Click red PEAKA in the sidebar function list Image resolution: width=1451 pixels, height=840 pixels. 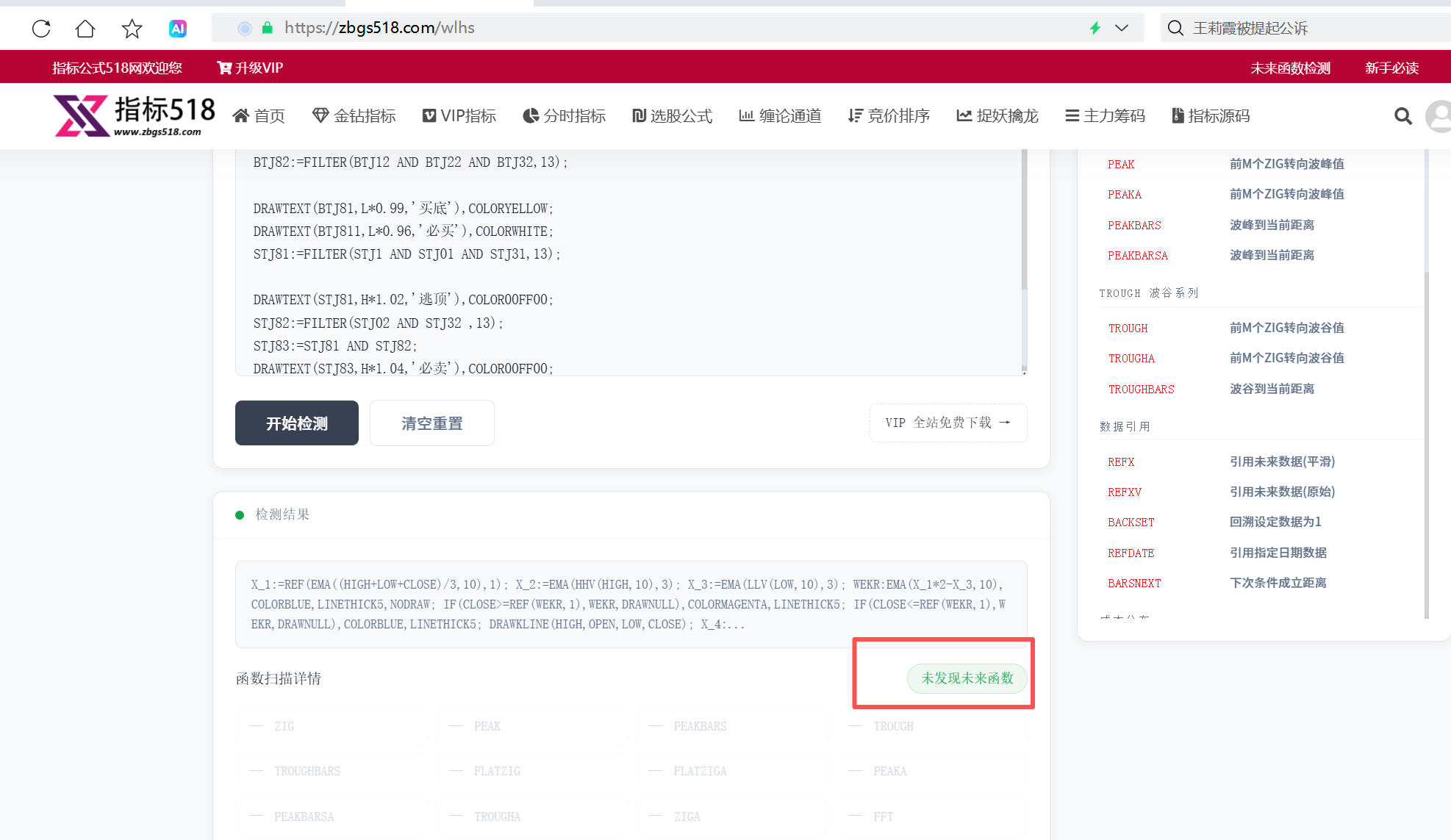[x=1125, y=195]
